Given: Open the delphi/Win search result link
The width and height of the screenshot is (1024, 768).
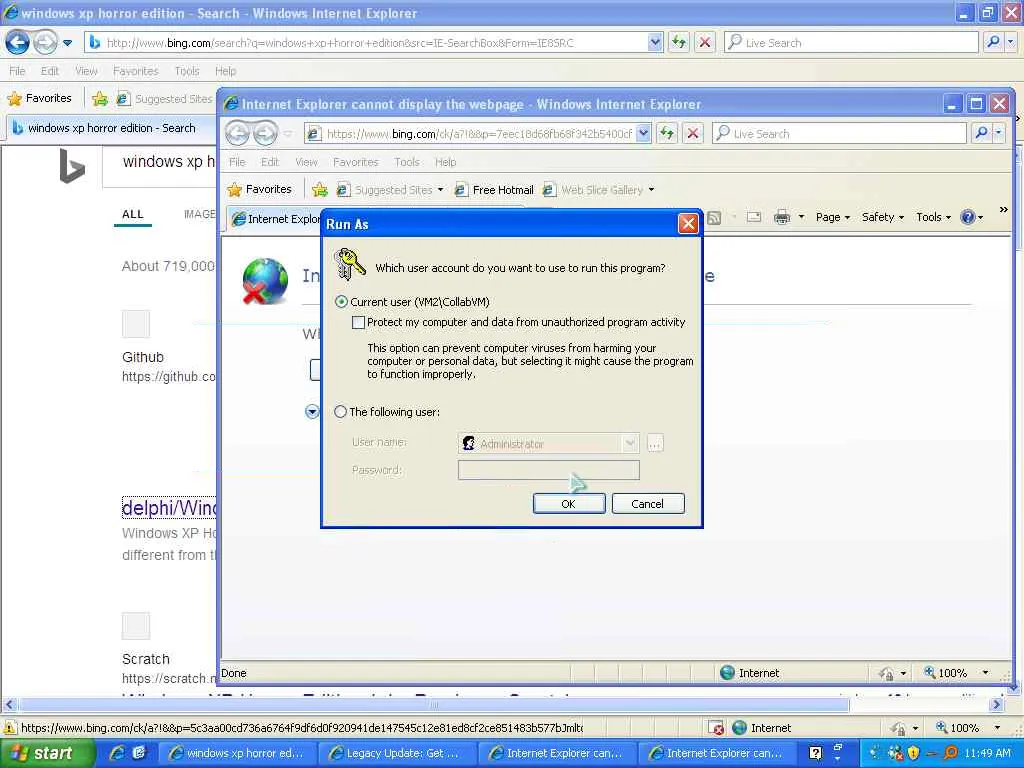Looking at the screenshot, I should click(x=169, y=507).
